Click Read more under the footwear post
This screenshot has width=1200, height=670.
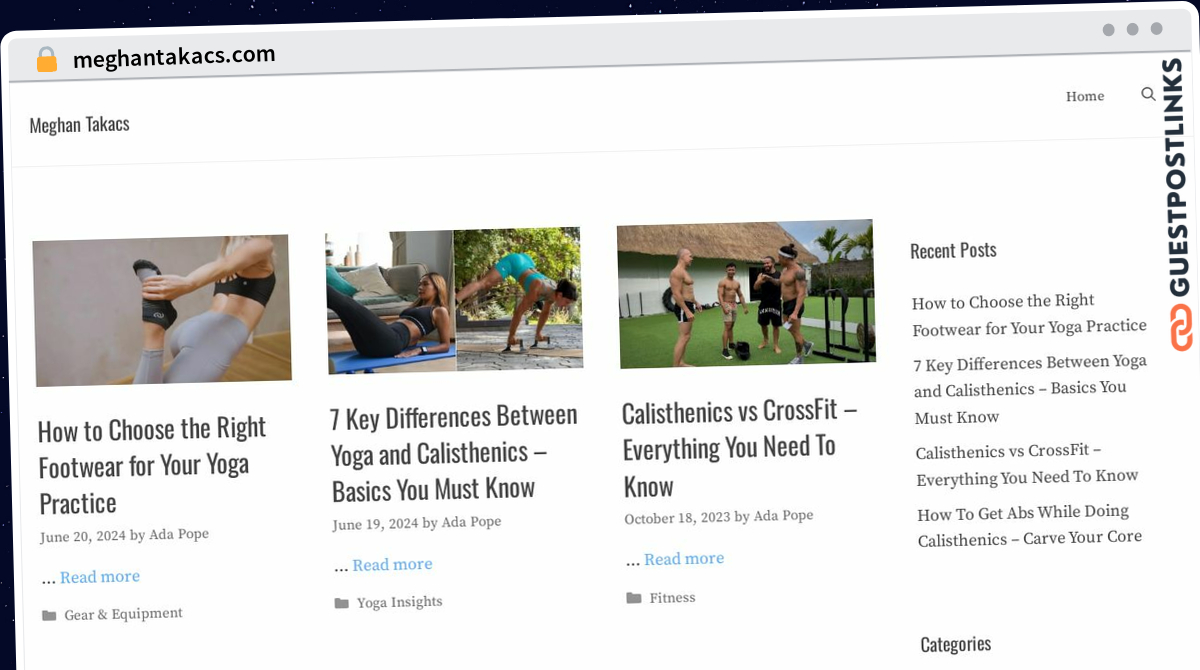tap(100, 577)
